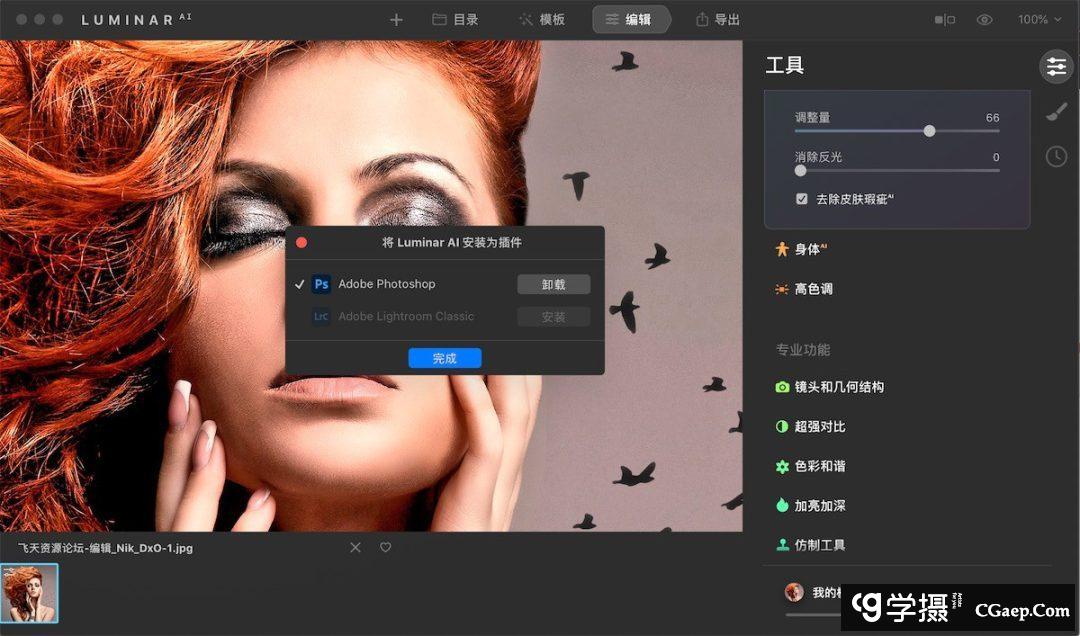The image size is (1080, 636).
Task: Open the sliders Edit tools icon
Action: coord(1055,67)
